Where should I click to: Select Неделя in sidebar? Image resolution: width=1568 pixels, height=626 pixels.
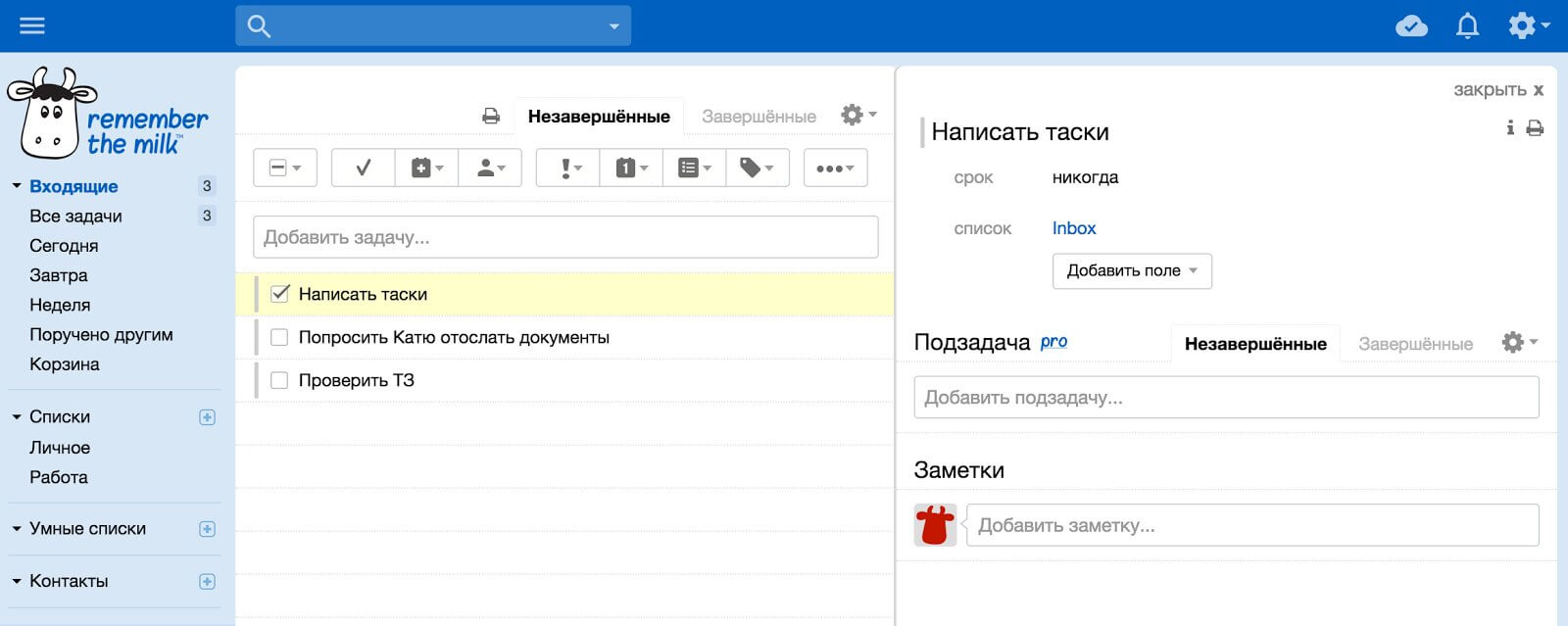tap(60, 305)
